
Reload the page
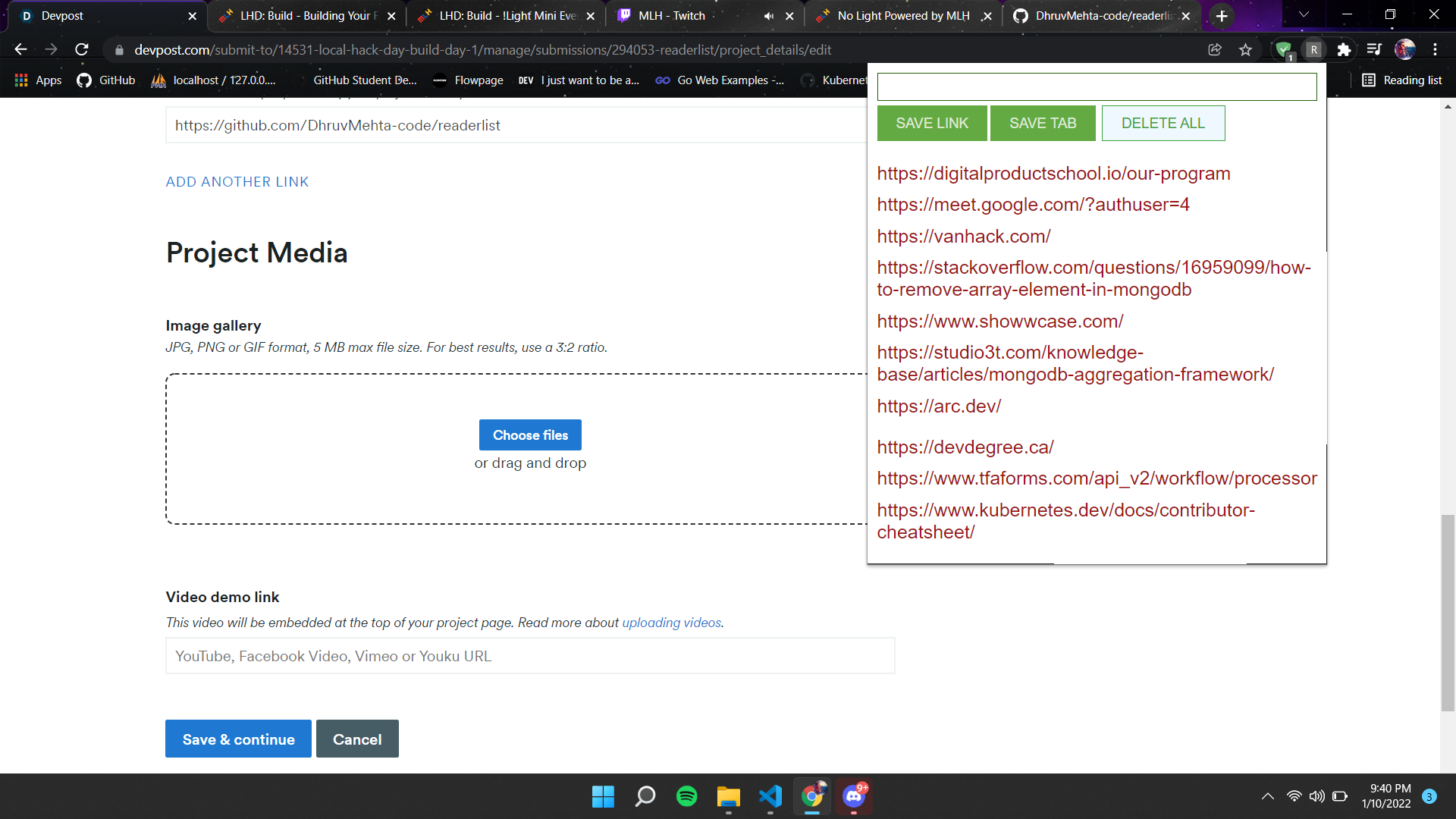pyautogui.click(x=82, y=50)
